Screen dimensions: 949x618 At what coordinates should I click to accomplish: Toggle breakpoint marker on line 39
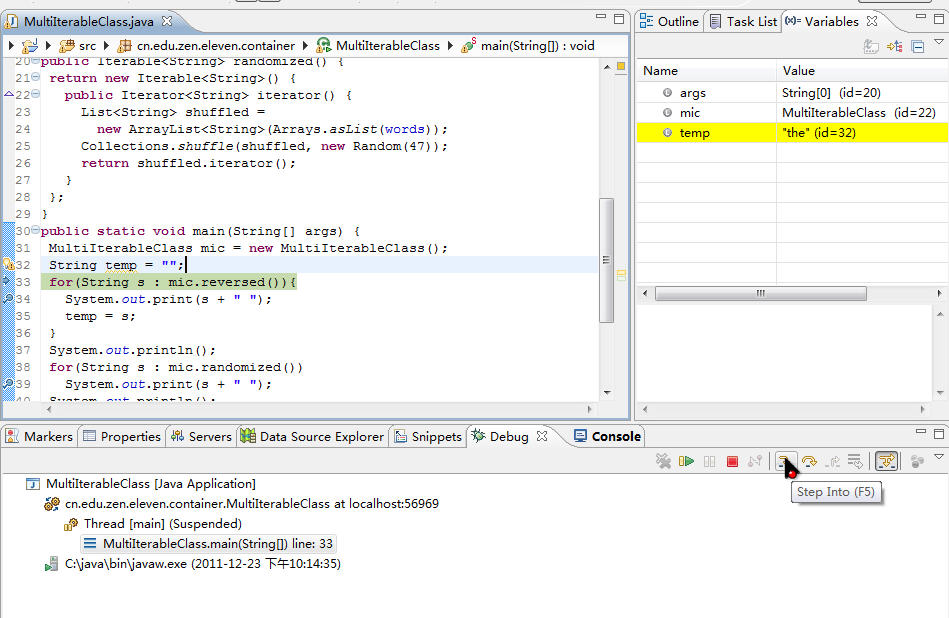pos(8,384)
